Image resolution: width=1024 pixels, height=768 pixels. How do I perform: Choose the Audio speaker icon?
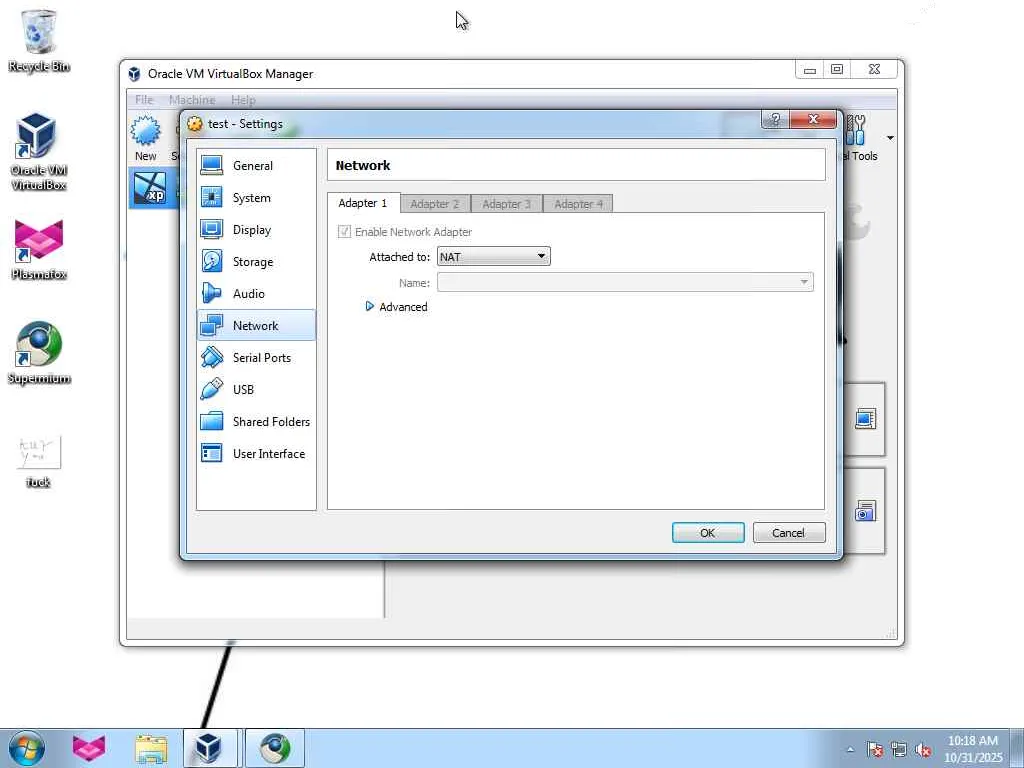pyautogui.click(x=212, y=293)
